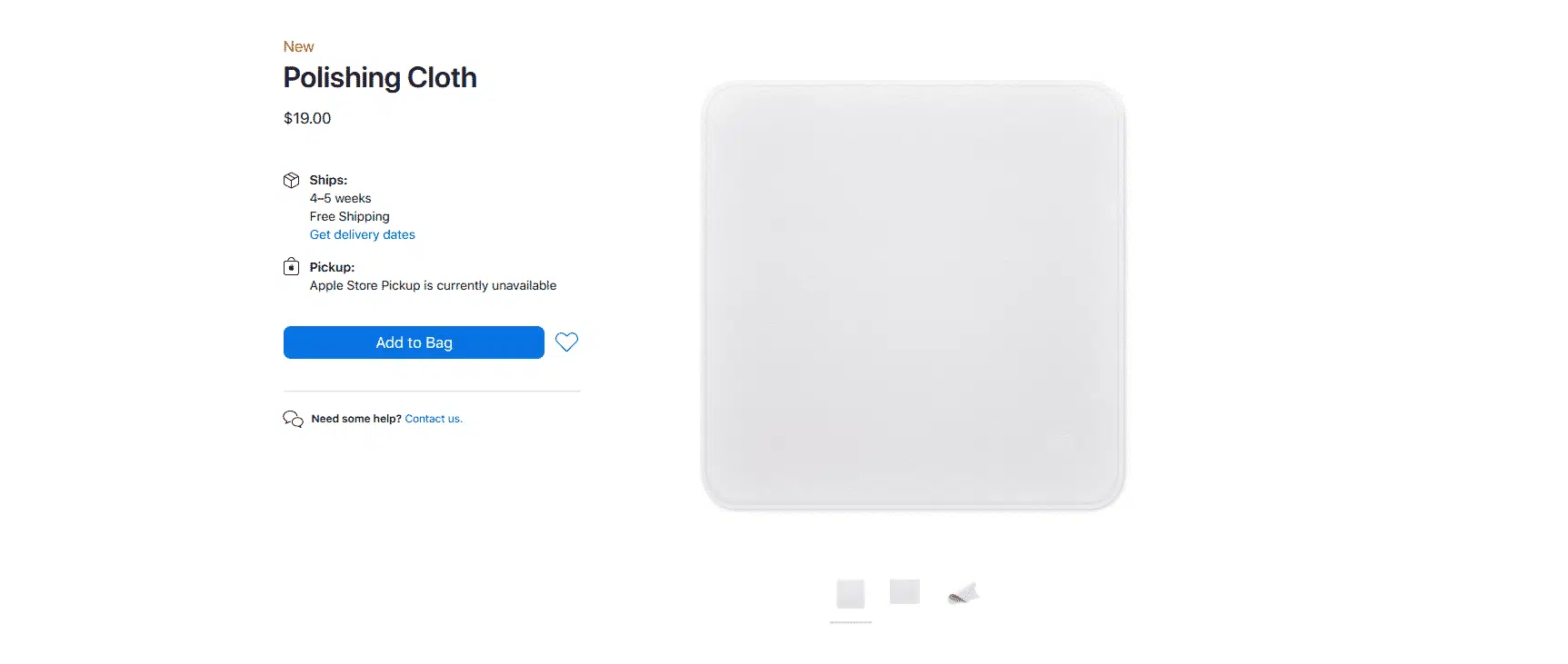Screen dimensions: 1568x664
Task: Click the shipping box icon beside Ships
Action: [x=291, y=180]
